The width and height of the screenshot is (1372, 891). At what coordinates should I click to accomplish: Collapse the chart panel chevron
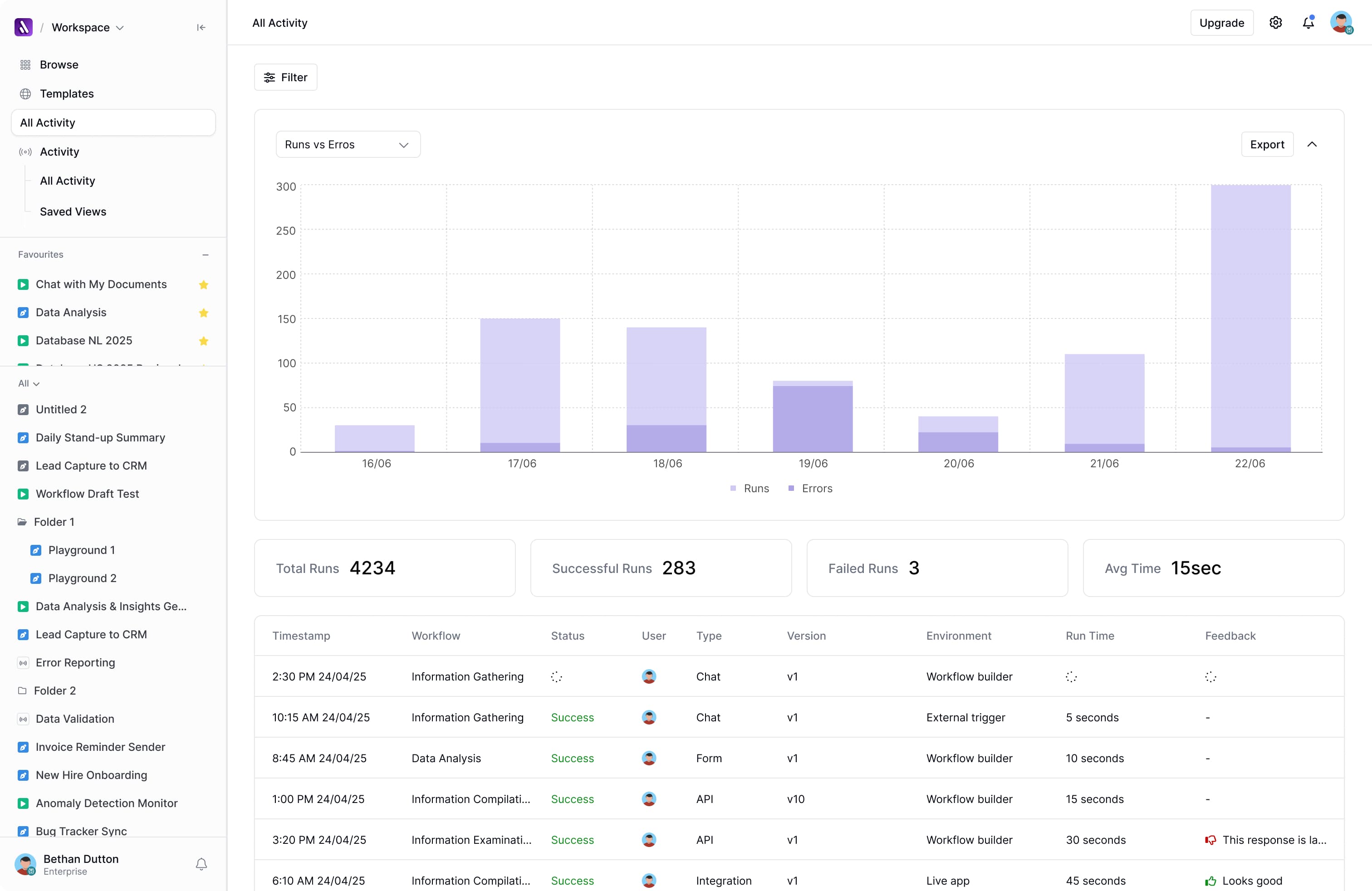click(1312, 144)
